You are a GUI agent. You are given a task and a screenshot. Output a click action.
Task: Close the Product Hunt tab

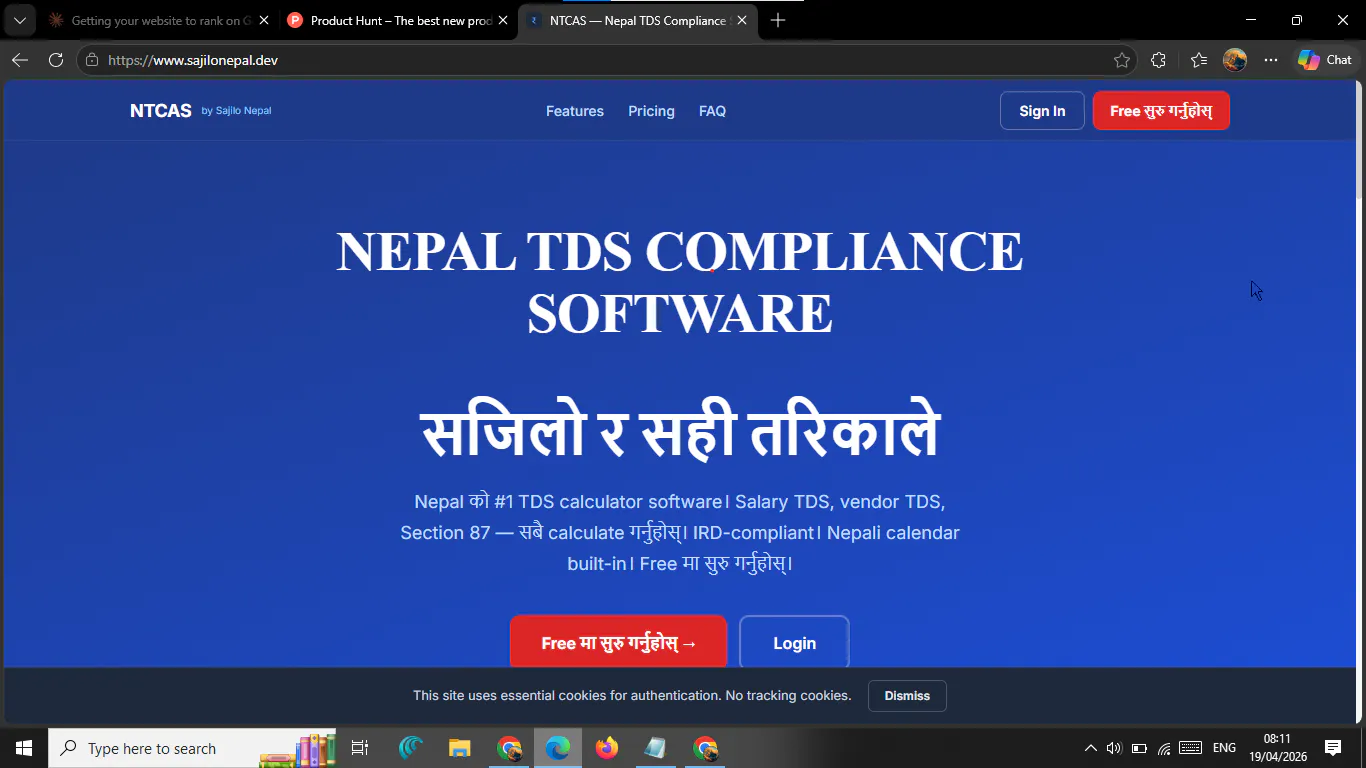(x=503, y=20)
